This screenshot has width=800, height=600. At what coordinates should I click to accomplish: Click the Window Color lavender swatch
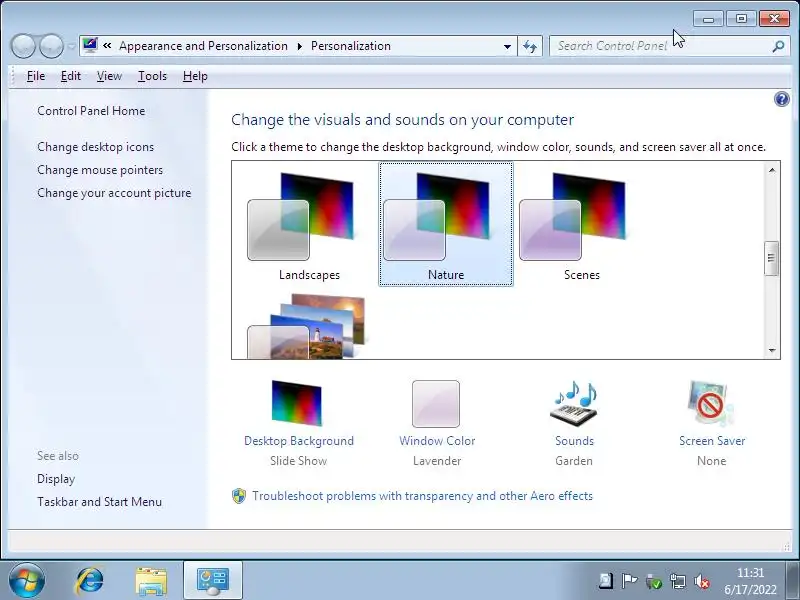[436, 404]
